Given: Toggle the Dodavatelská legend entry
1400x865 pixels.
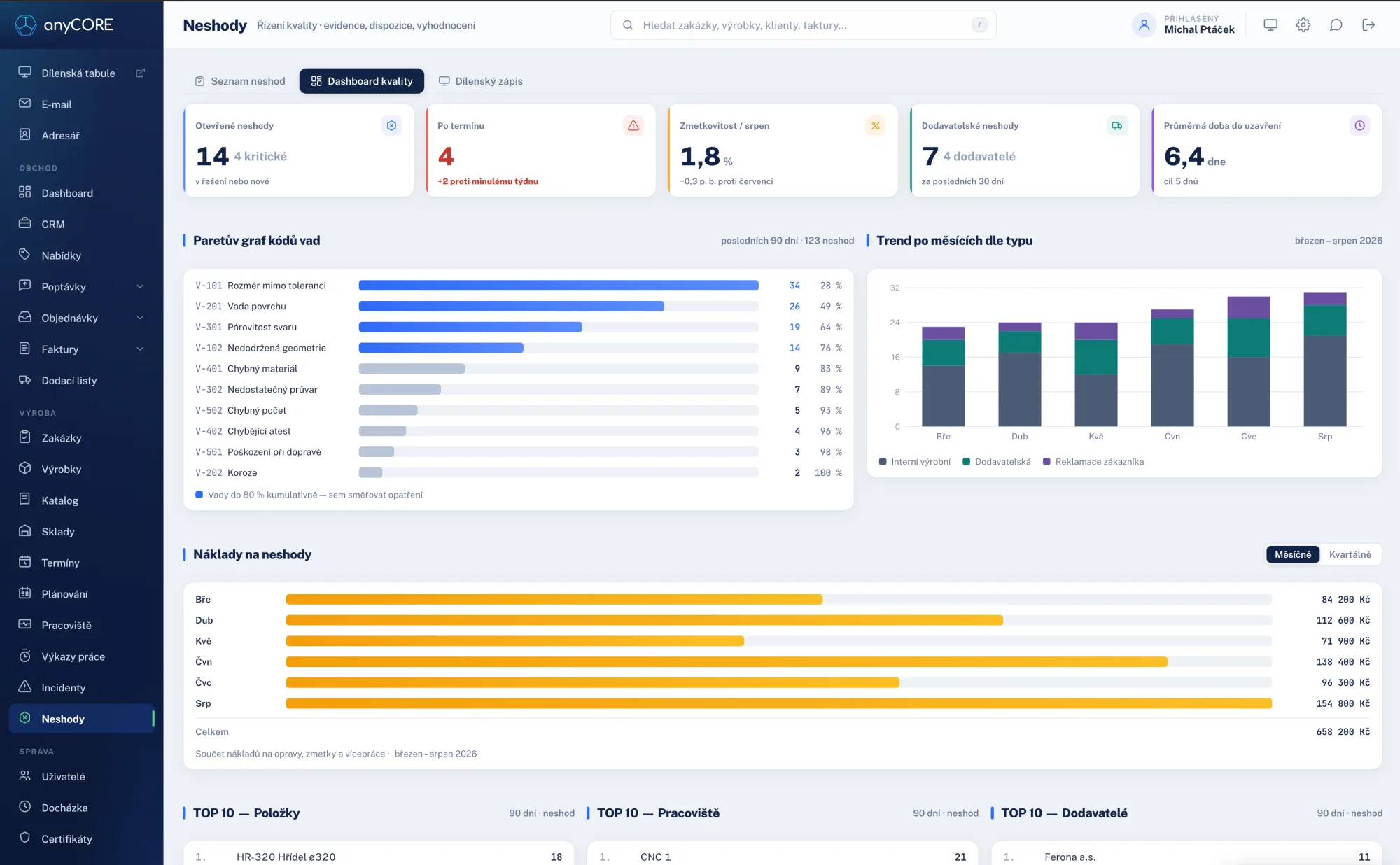Looking at the screenshot, I should 997,462.
